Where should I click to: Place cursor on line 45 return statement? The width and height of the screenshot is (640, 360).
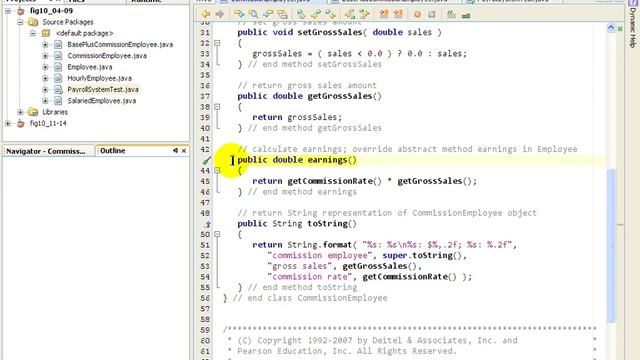(364, 181)
